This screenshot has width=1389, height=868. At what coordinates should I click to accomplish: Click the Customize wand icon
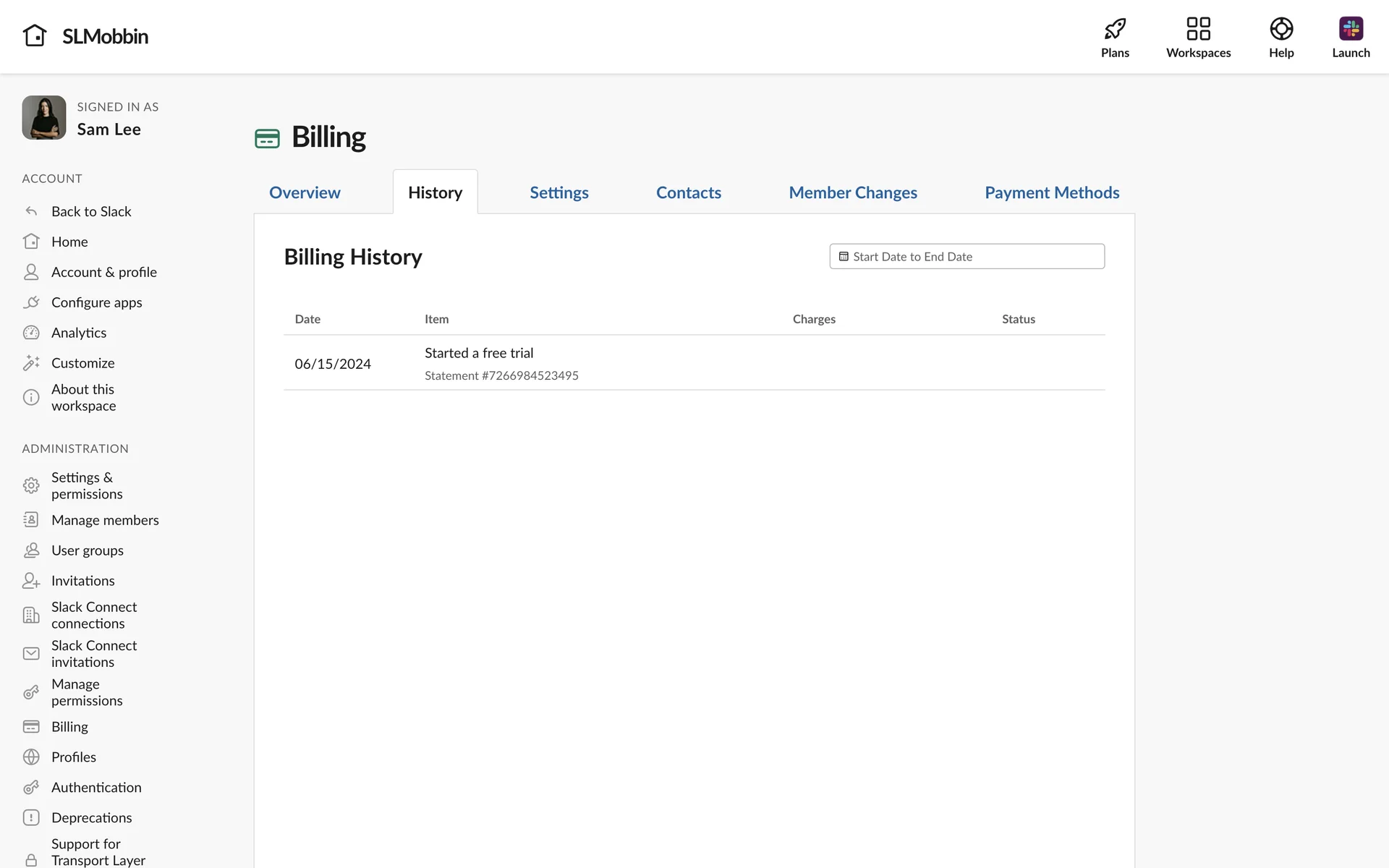(31, 363)
